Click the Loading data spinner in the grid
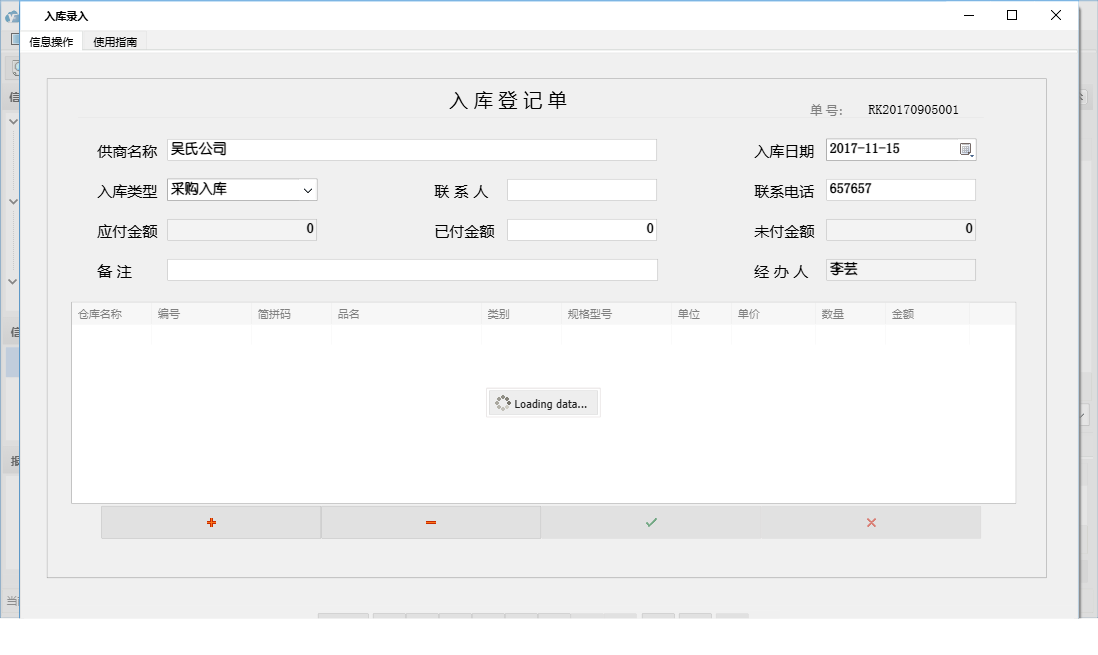1098x655 pixels. click(x=542, y=402)
